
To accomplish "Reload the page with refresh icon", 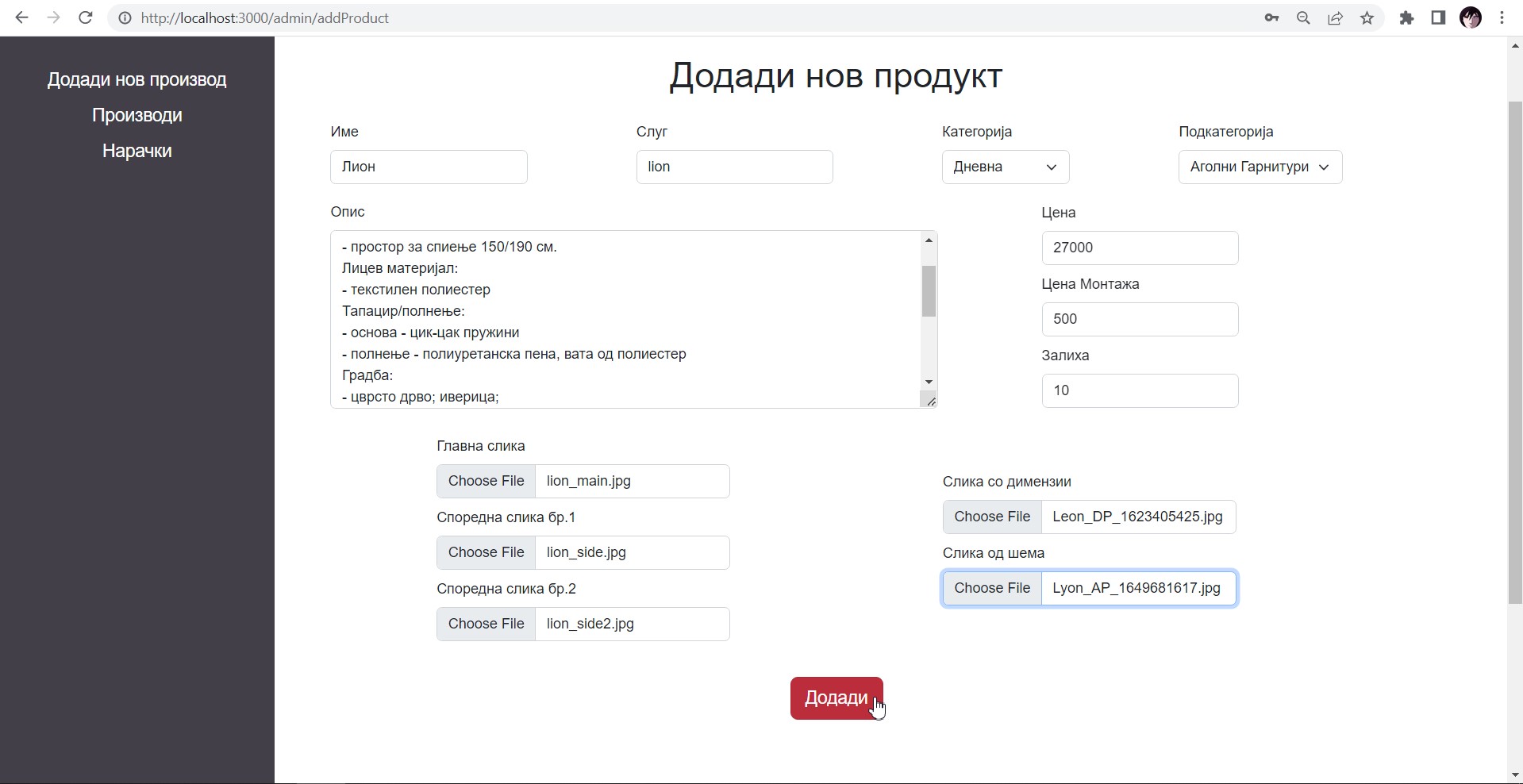I will click(86, 17).
